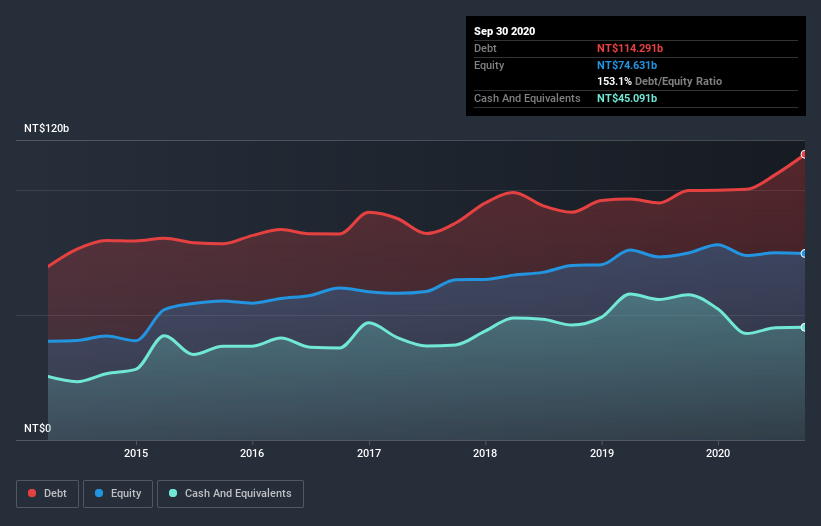
Task: Click the 2018 x-axis label
Action: point(485,453)
